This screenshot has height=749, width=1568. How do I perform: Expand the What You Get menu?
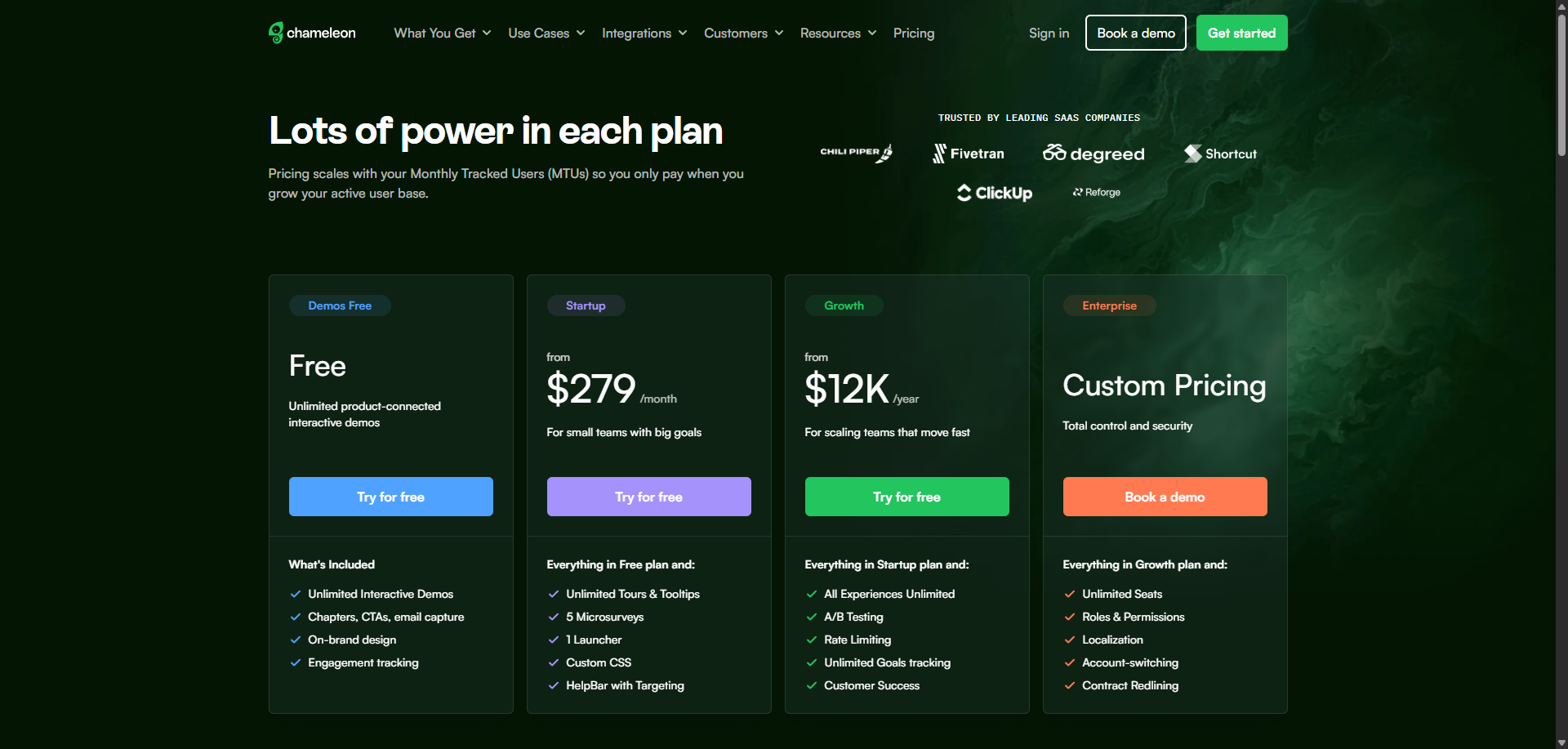coord(442,33)
